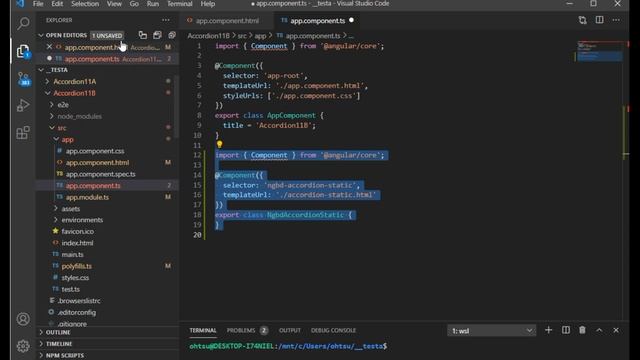
Task: Select the DEBUG CONSOLE panel tab
Action: [x=333, y=330]
